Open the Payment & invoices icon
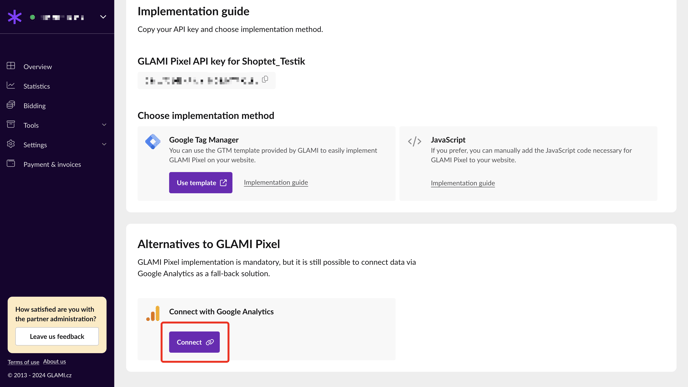688x387 pixels. [x=11, y=164]
